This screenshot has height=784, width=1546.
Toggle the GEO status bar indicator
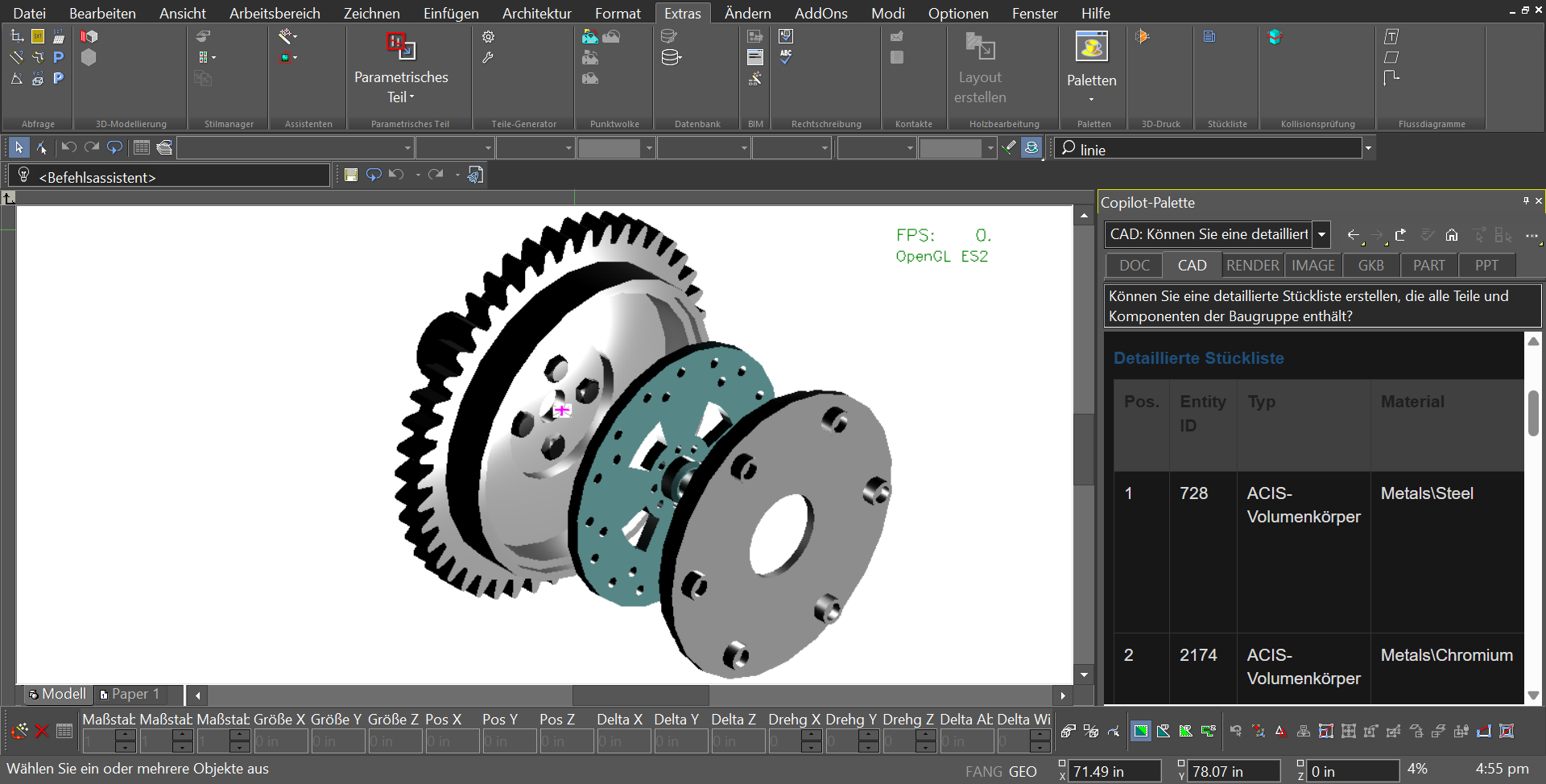click(1023, 772)
